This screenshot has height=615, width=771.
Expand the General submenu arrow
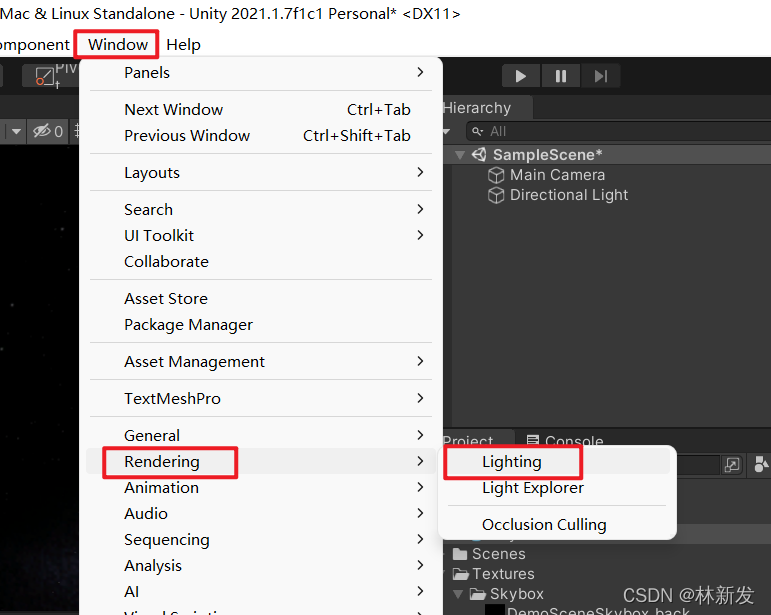click(420, 436)
